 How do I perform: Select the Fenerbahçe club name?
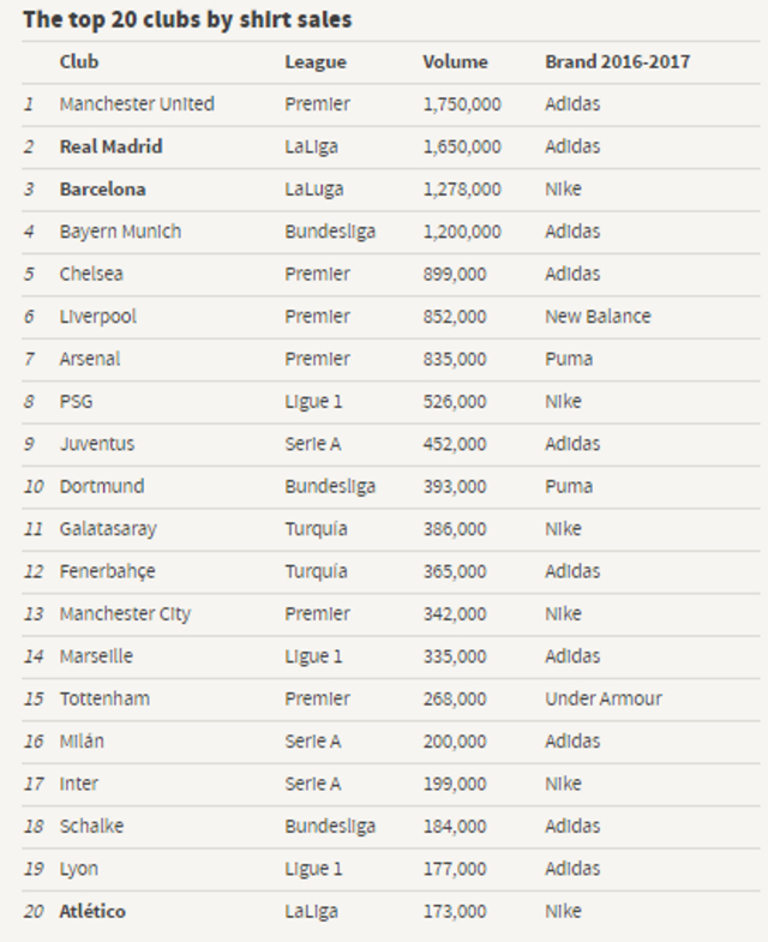pyautogui.click(x=107, y=572)
